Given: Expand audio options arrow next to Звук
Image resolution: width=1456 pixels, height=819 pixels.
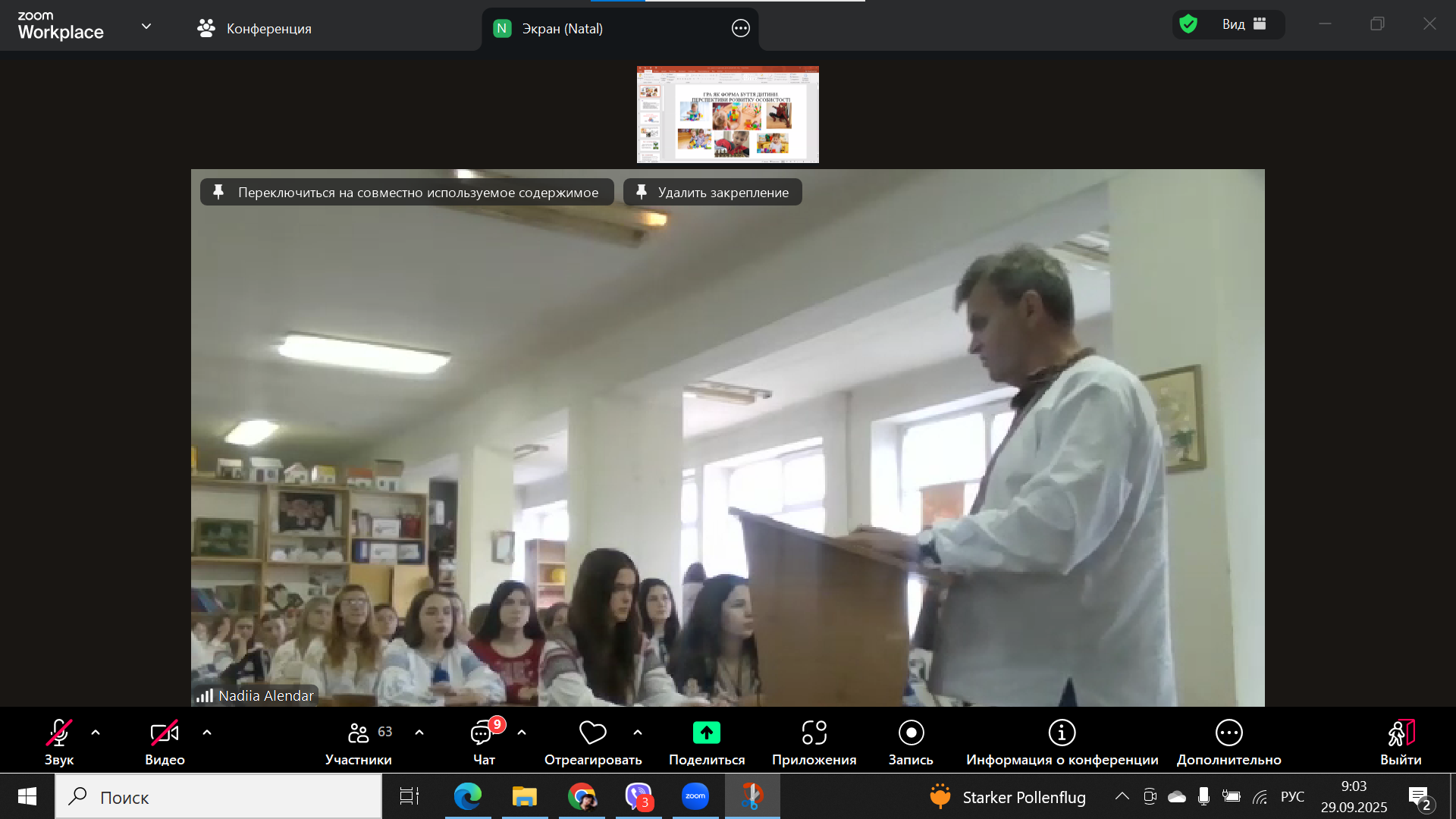Looking at the screenshot, I should click(96, 733).
